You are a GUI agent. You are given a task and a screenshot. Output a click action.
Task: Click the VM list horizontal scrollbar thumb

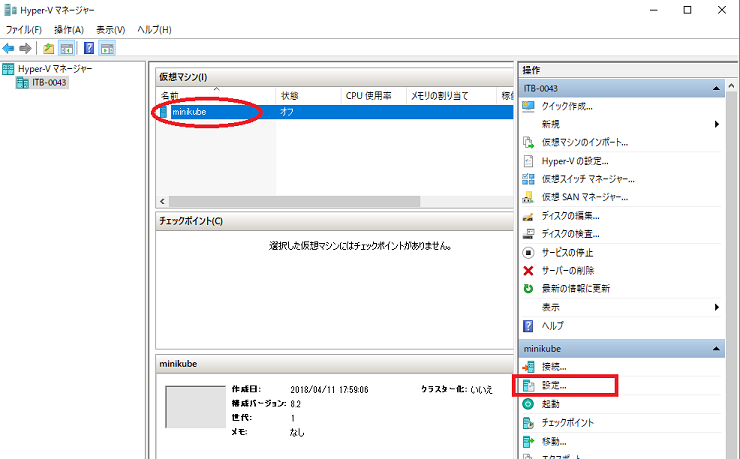click(294, 201)
